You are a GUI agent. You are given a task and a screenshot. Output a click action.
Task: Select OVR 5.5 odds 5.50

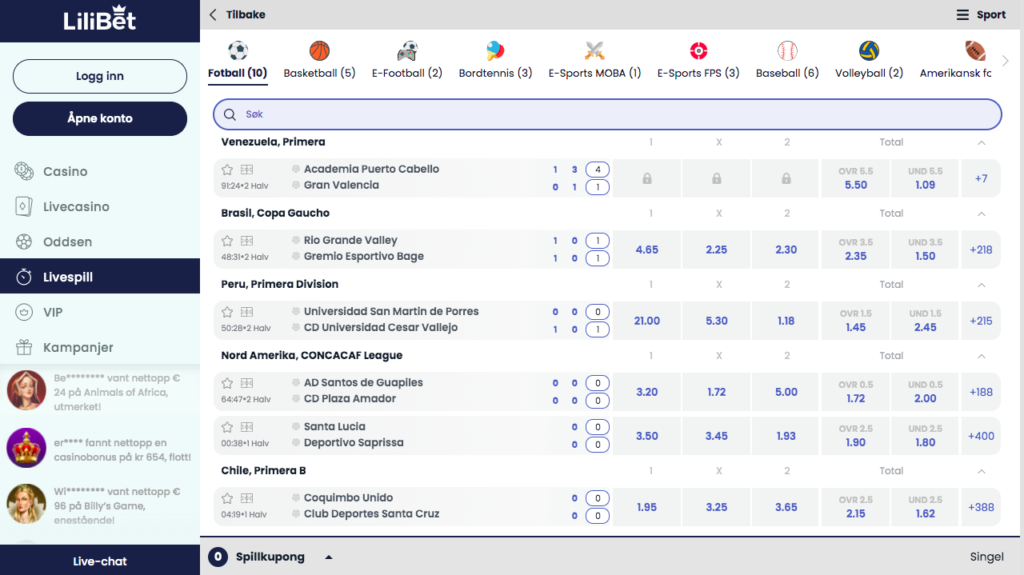pos(856,178)
